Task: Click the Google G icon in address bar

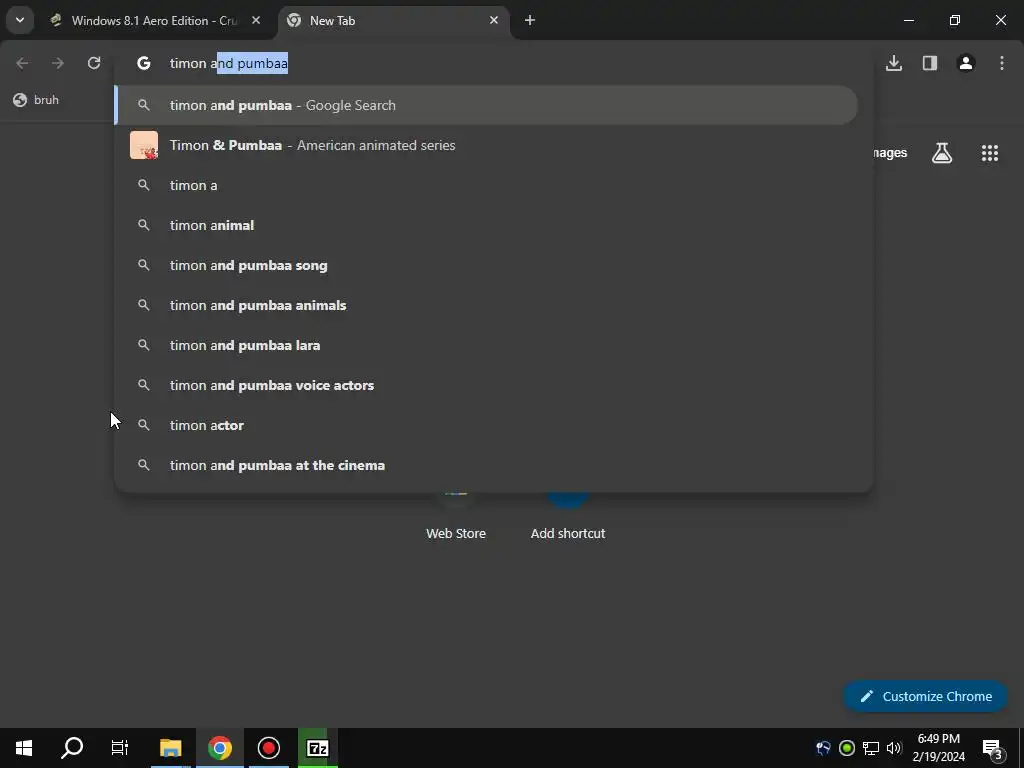Action: coord(144,63)
